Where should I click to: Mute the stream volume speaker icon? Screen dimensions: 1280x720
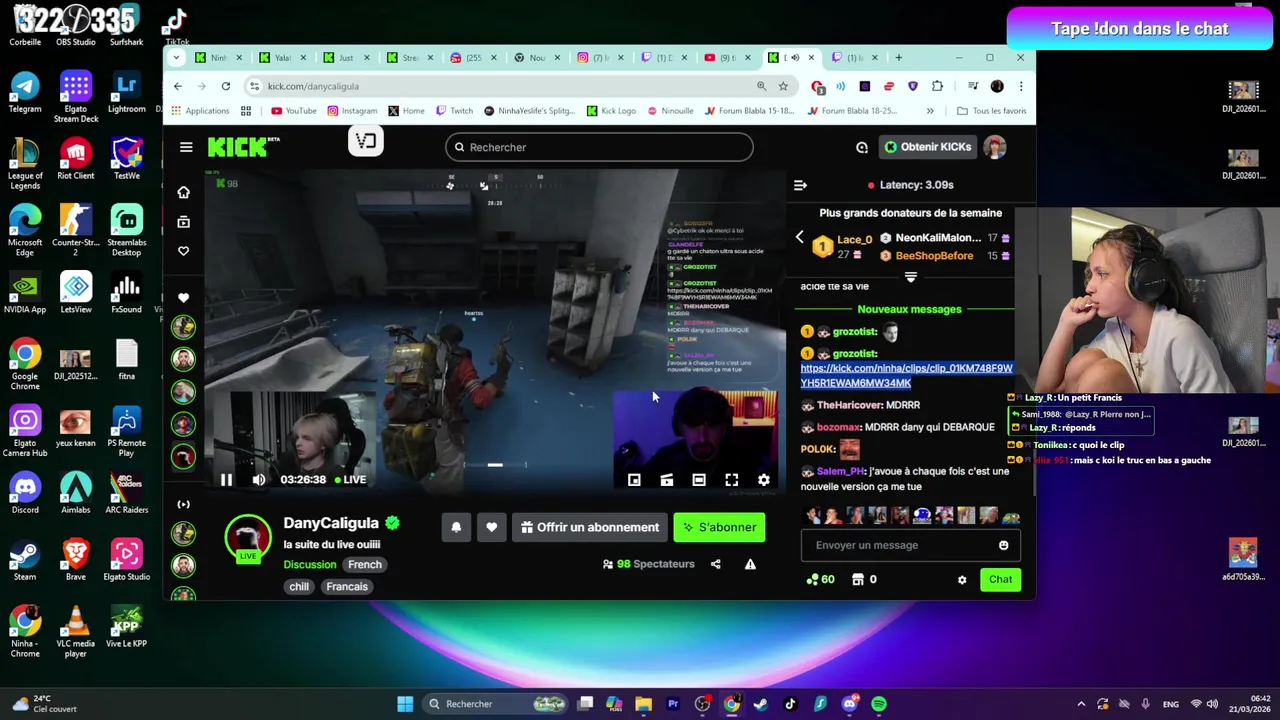pyautogui.click(x=259, y=480)
